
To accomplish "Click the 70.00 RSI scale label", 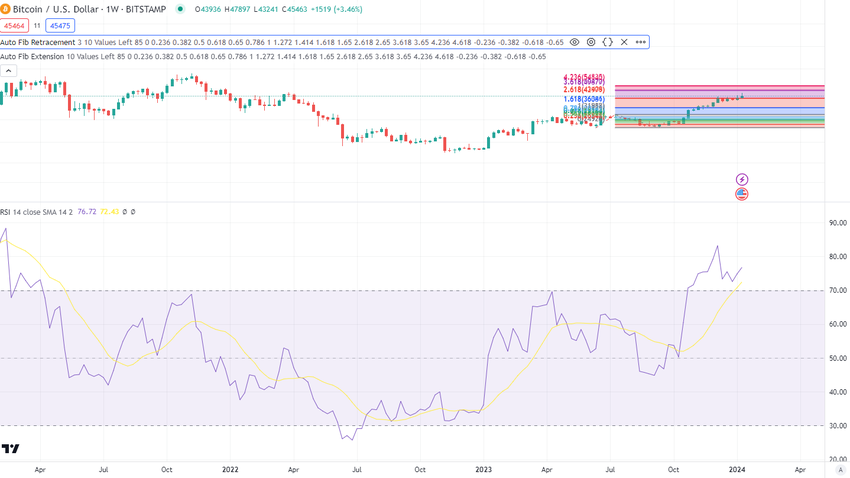I will coord(838,290).
